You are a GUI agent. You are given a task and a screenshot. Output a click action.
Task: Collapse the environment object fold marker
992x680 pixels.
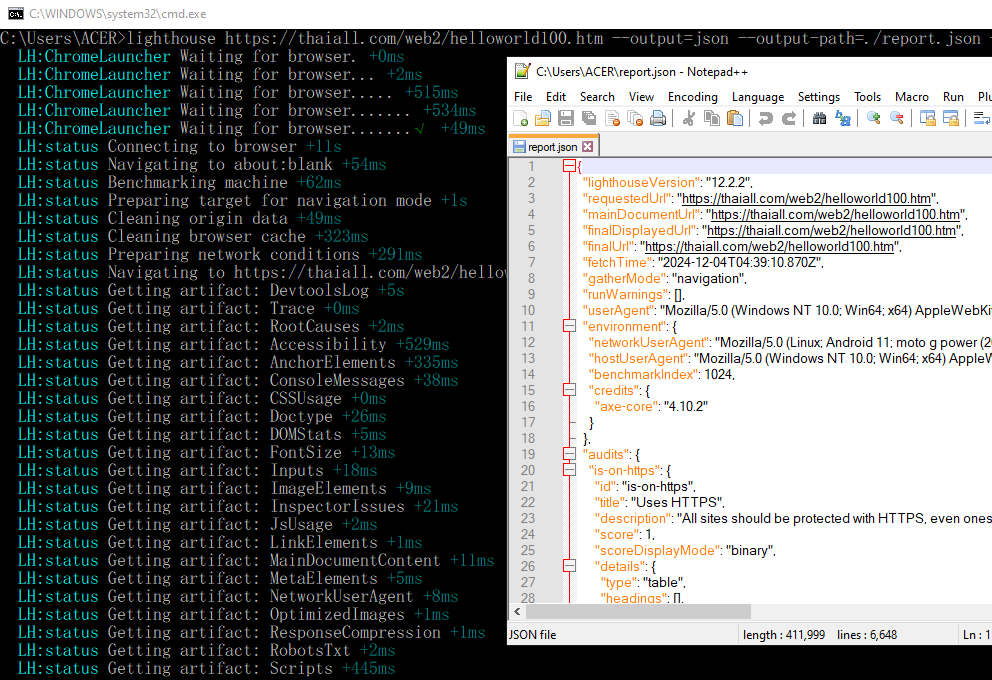570,326
